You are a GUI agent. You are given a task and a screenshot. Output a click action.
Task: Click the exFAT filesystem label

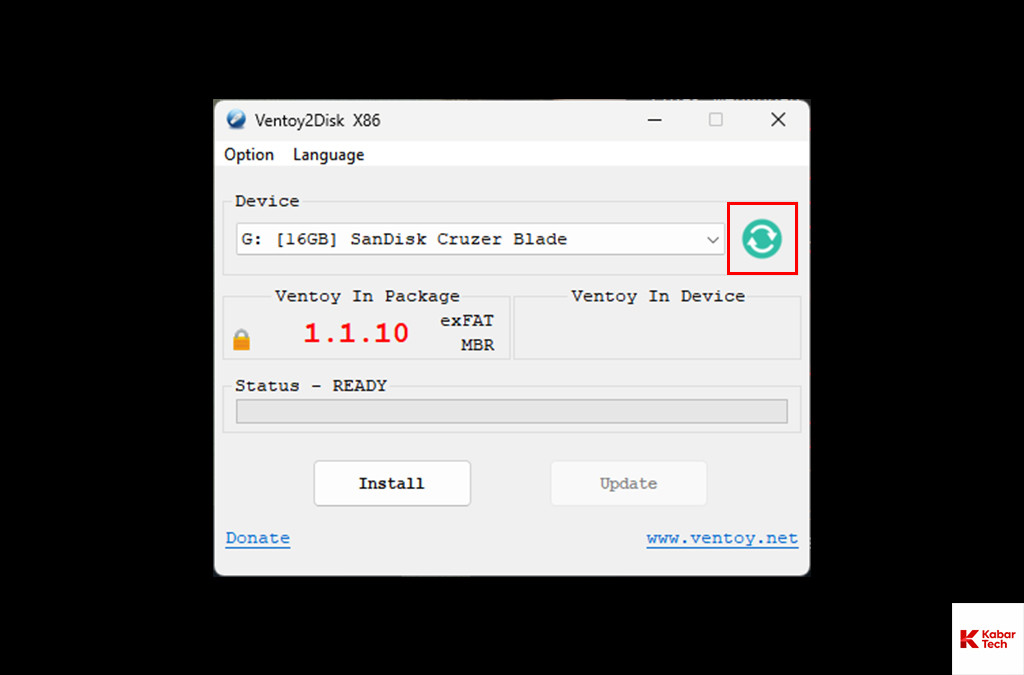[x=467, y=321]
